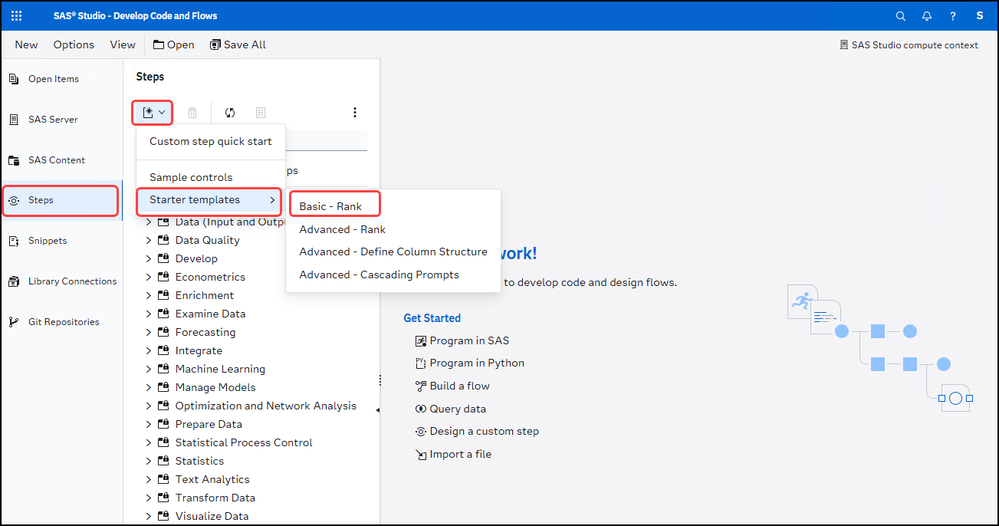
Task: Open the Steps pane more options menu
Action: point(355,113)
